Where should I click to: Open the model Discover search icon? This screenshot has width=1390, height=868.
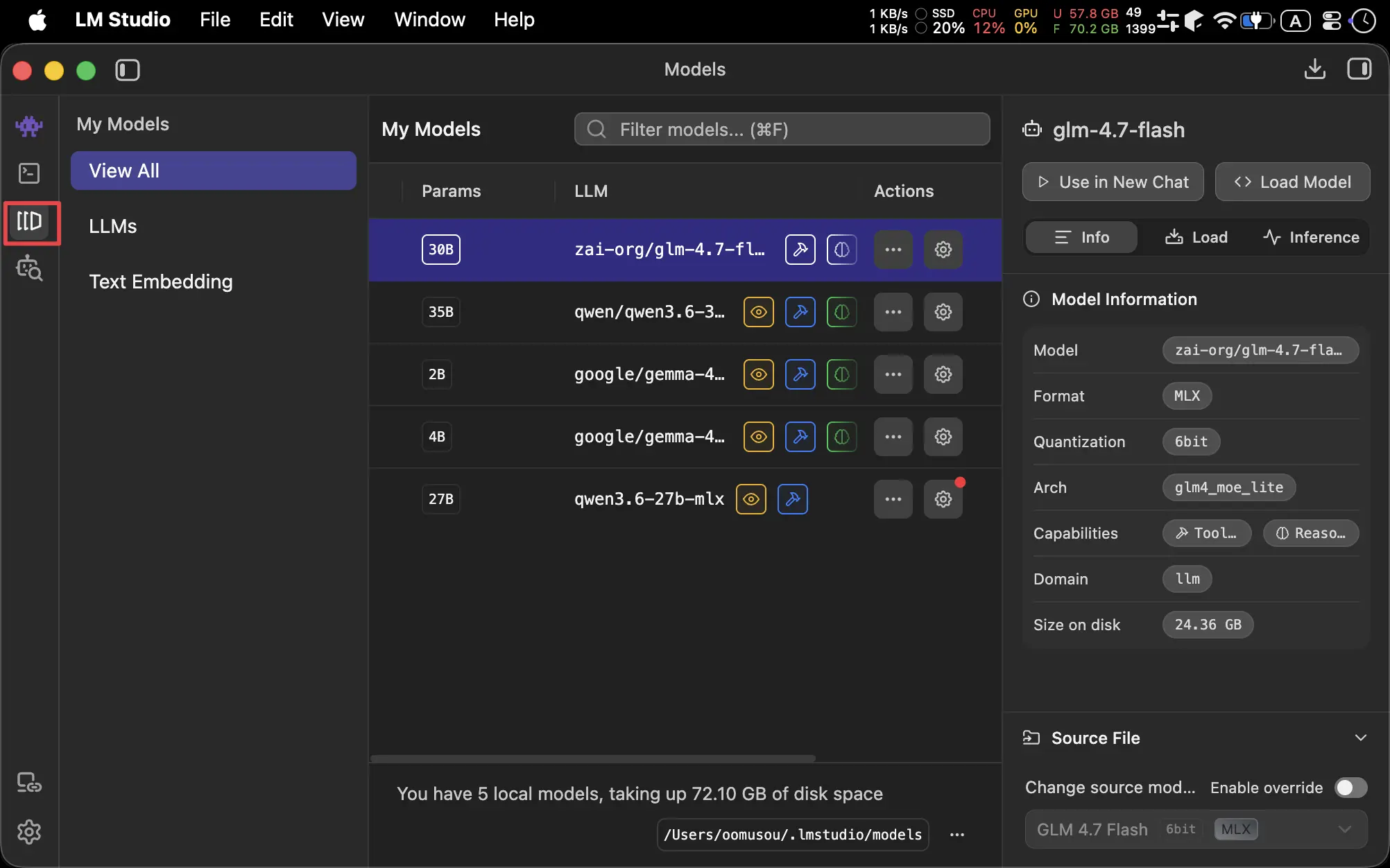[x=29, y=268]
